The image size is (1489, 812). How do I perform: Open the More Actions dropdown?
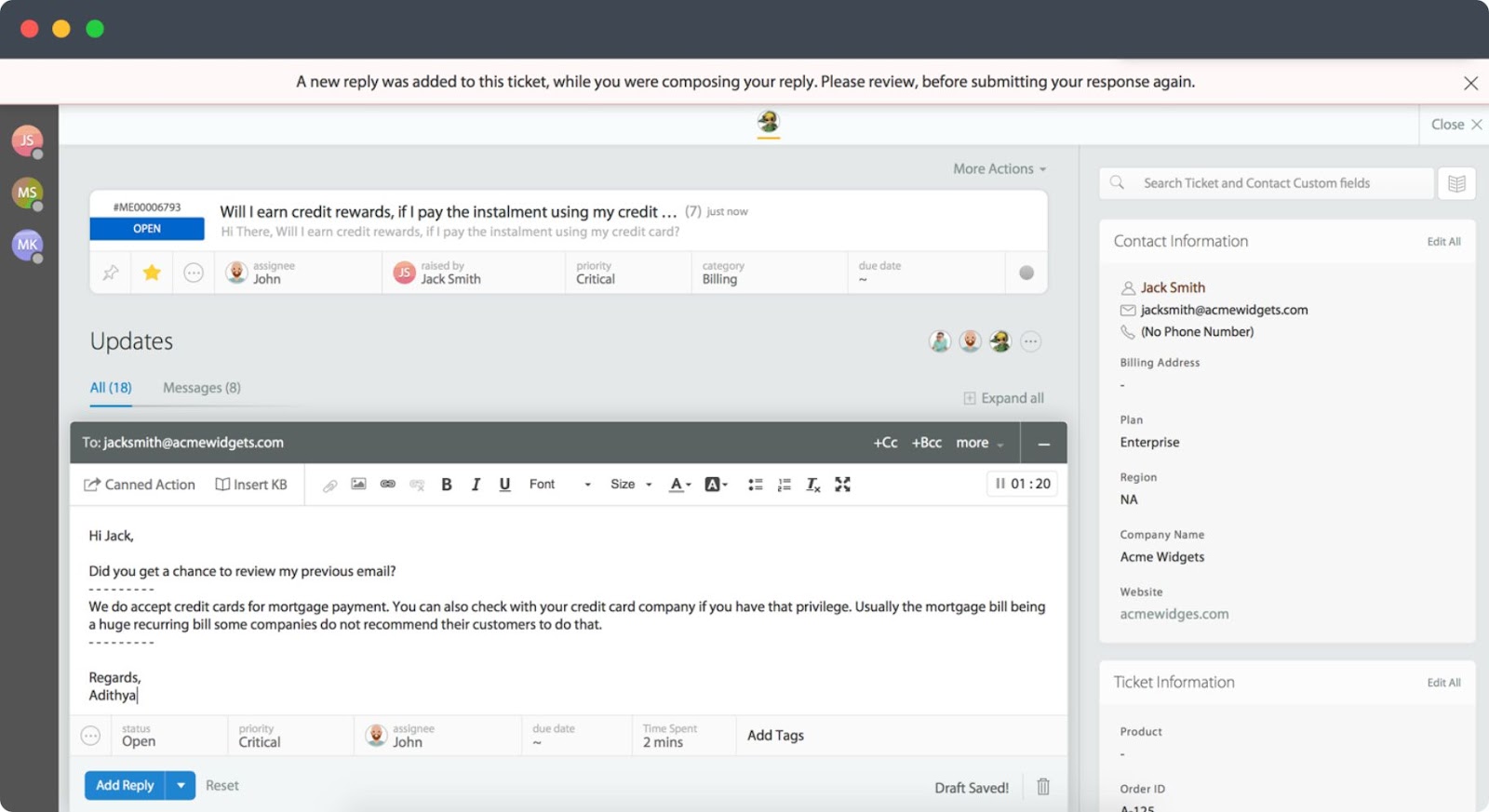(x=999, y=168)
